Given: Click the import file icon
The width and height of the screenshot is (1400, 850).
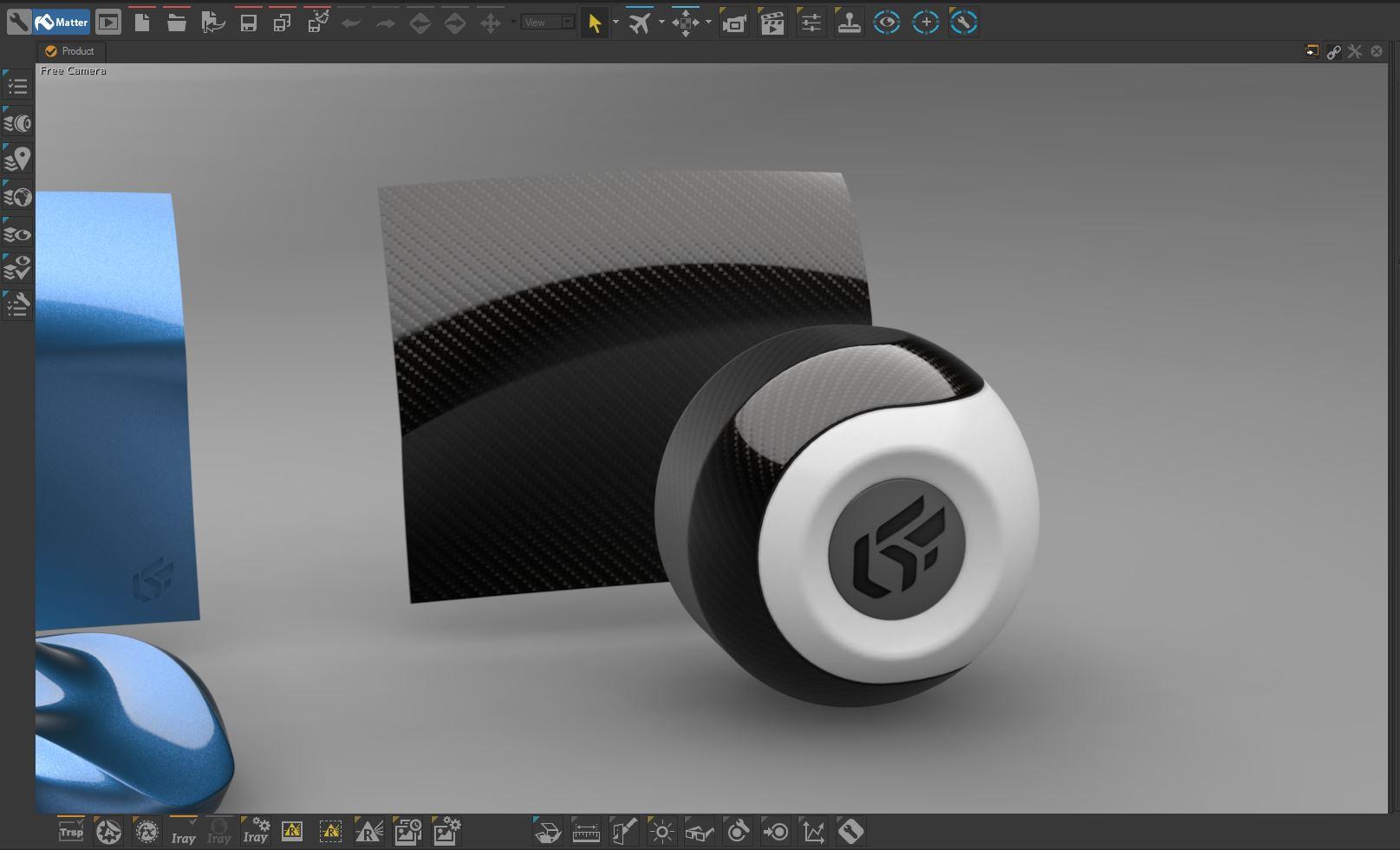Looking at the screenshot, I should click(x=212, y=22).
